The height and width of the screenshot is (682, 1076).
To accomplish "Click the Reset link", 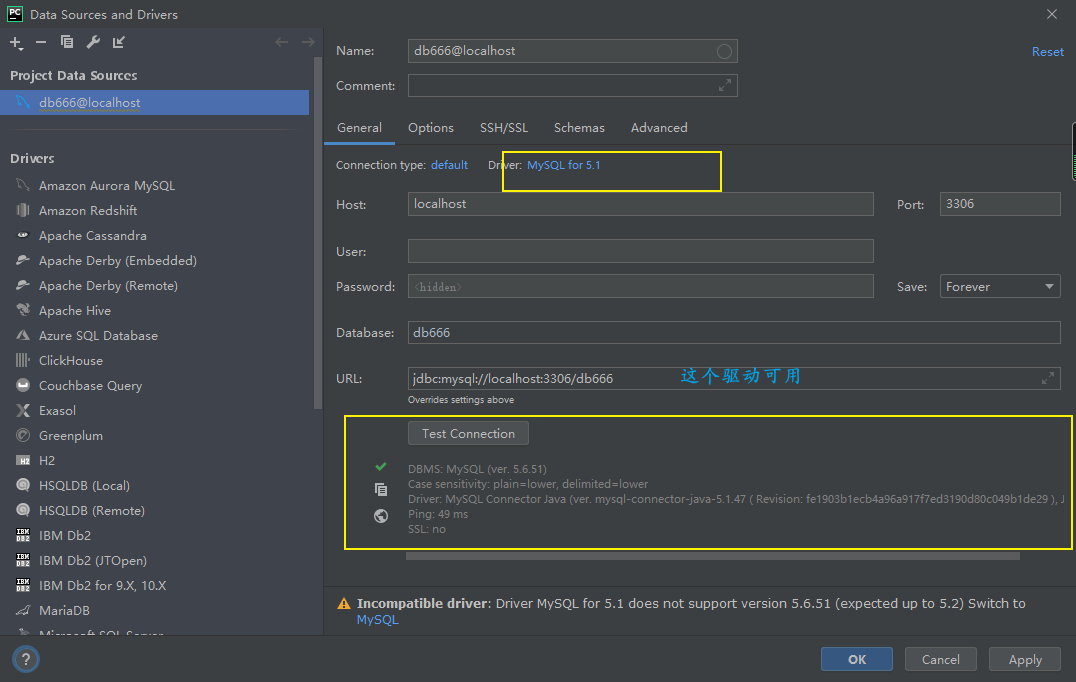I will pos(1047,51).
